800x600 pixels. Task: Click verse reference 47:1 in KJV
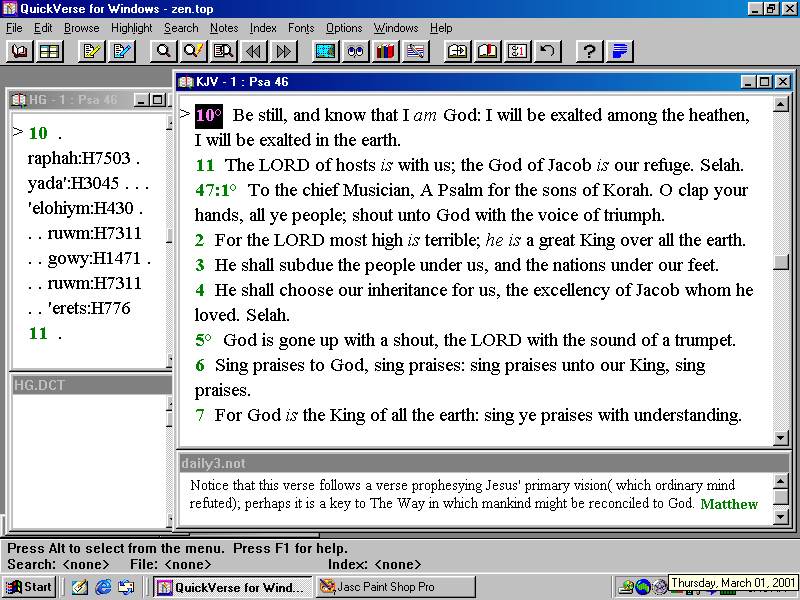tap(215, 190)
